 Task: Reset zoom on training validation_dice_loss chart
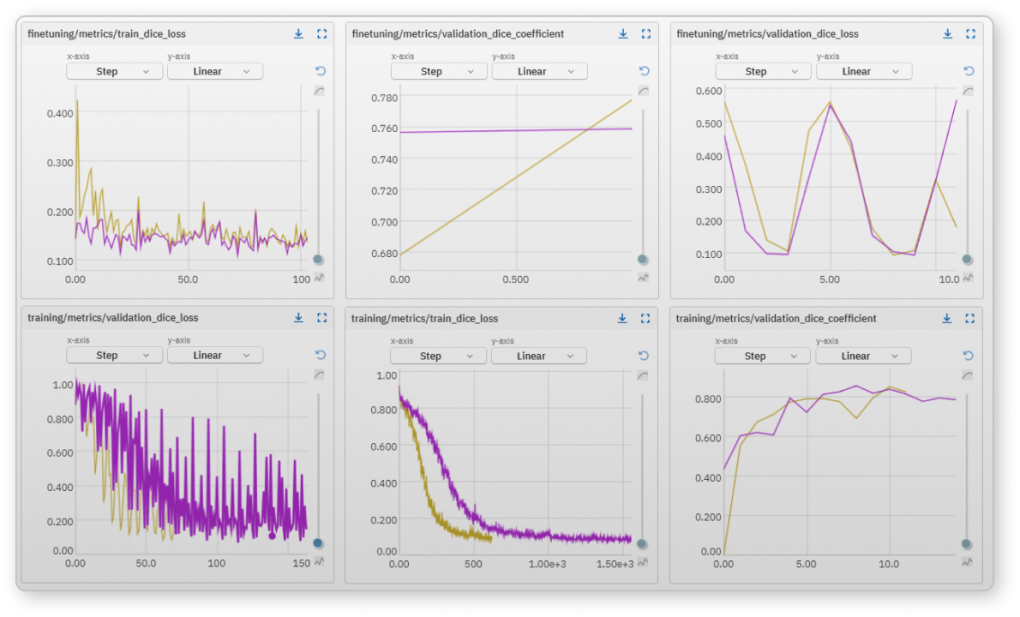click(x=321, y=355)
